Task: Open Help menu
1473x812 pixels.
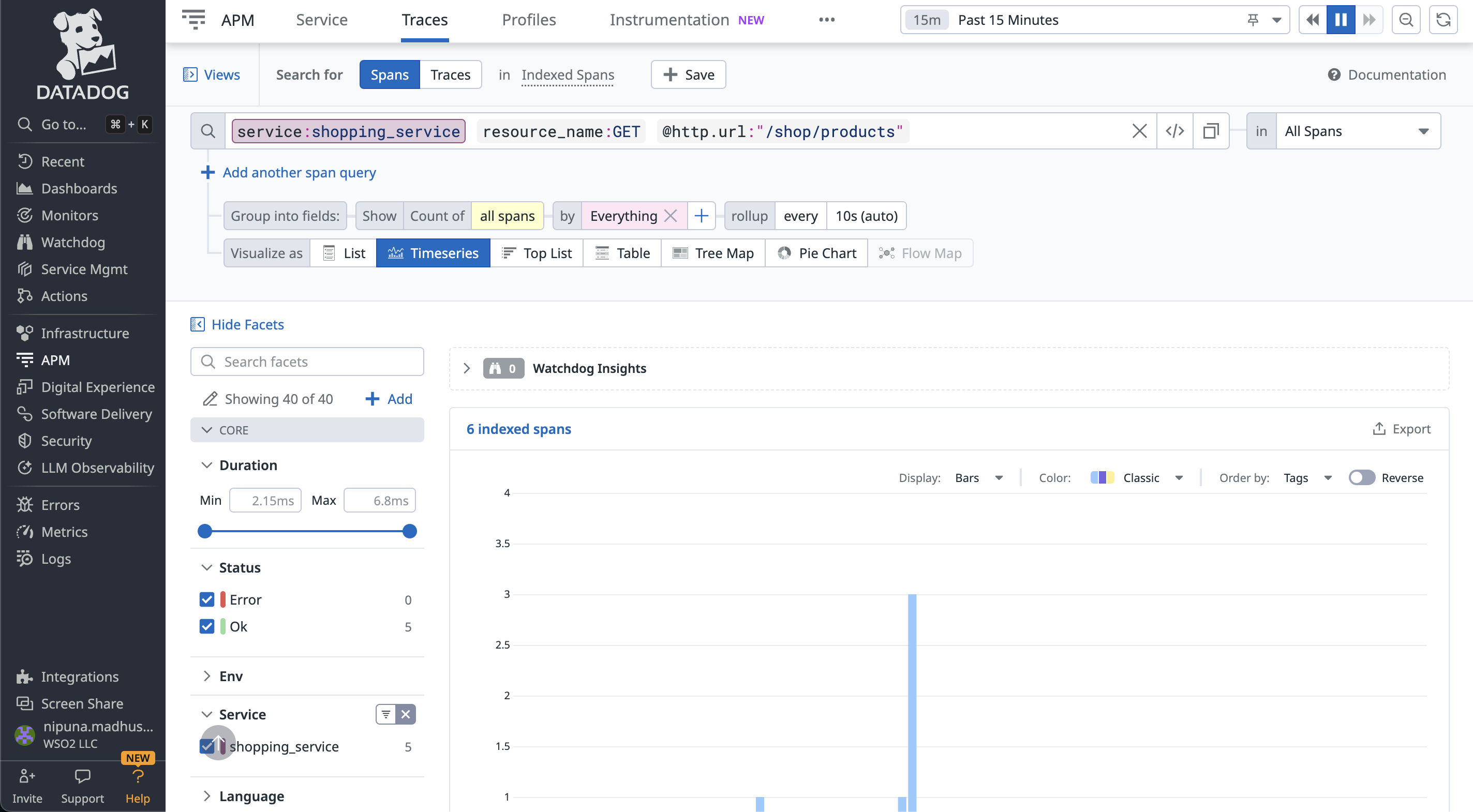Action: 138,786
